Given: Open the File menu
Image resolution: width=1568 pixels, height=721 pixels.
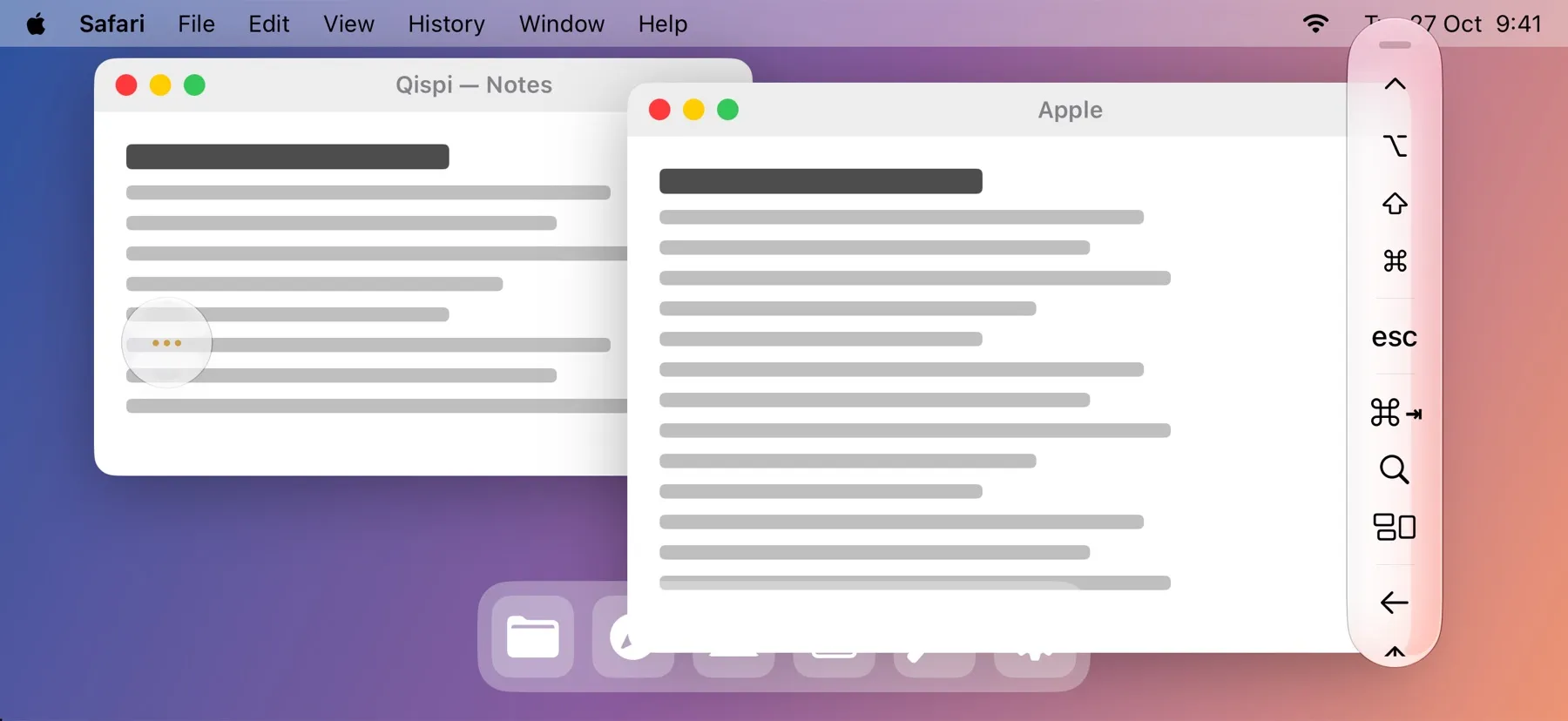Looking at the screenshot, I should tap(196, 24).
